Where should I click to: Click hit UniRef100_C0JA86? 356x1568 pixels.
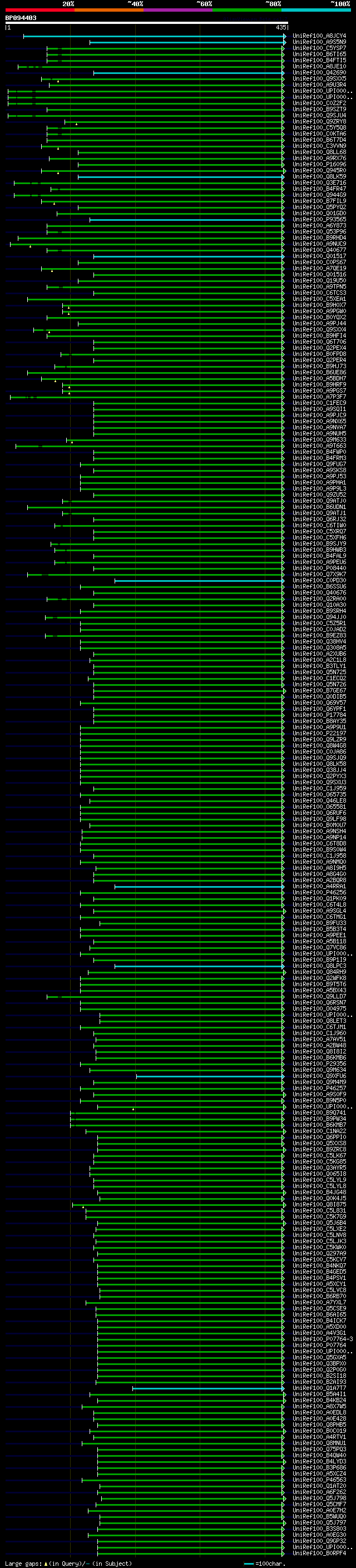tap(319, 752)
